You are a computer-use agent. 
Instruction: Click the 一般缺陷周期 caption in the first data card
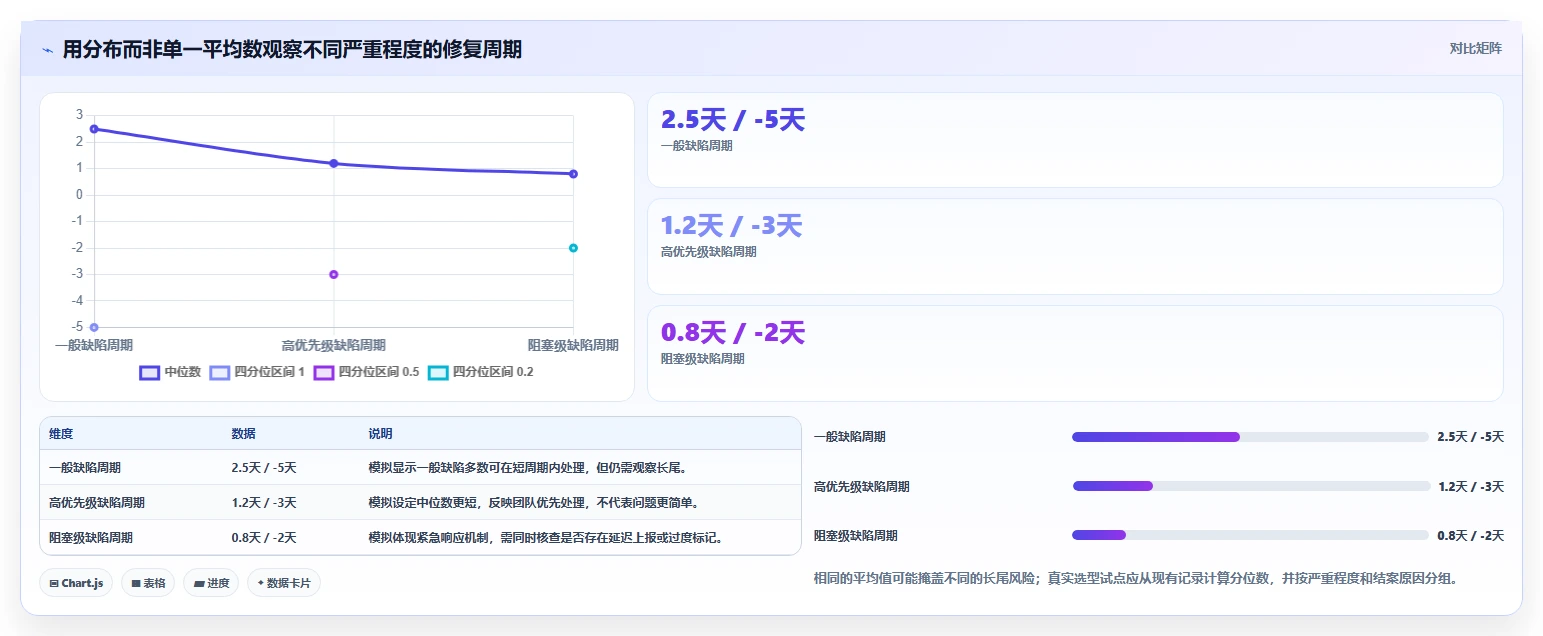[697, 146]
